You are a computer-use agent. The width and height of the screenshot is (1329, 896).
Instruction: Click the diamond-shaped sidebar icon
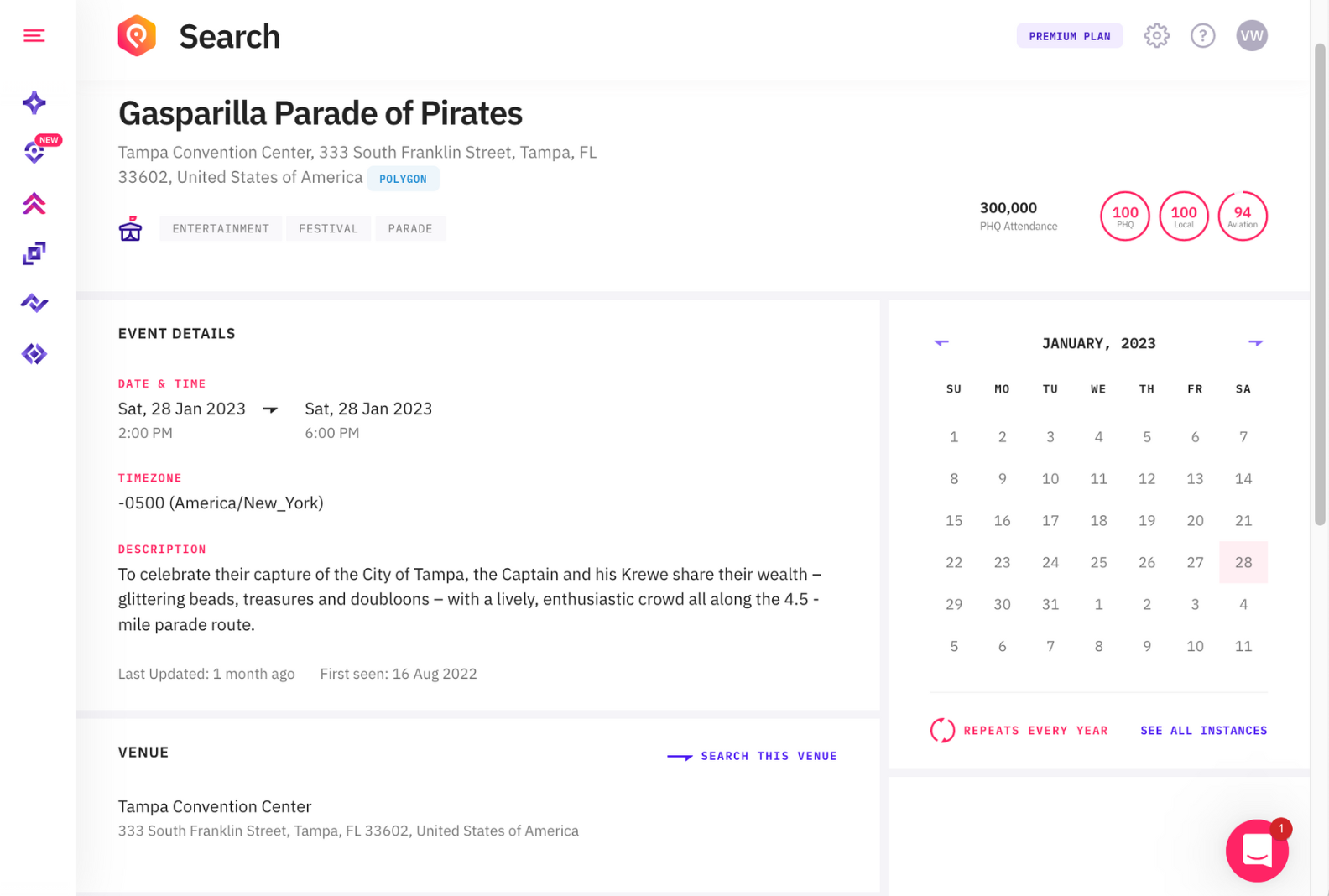tap(34, 354)
